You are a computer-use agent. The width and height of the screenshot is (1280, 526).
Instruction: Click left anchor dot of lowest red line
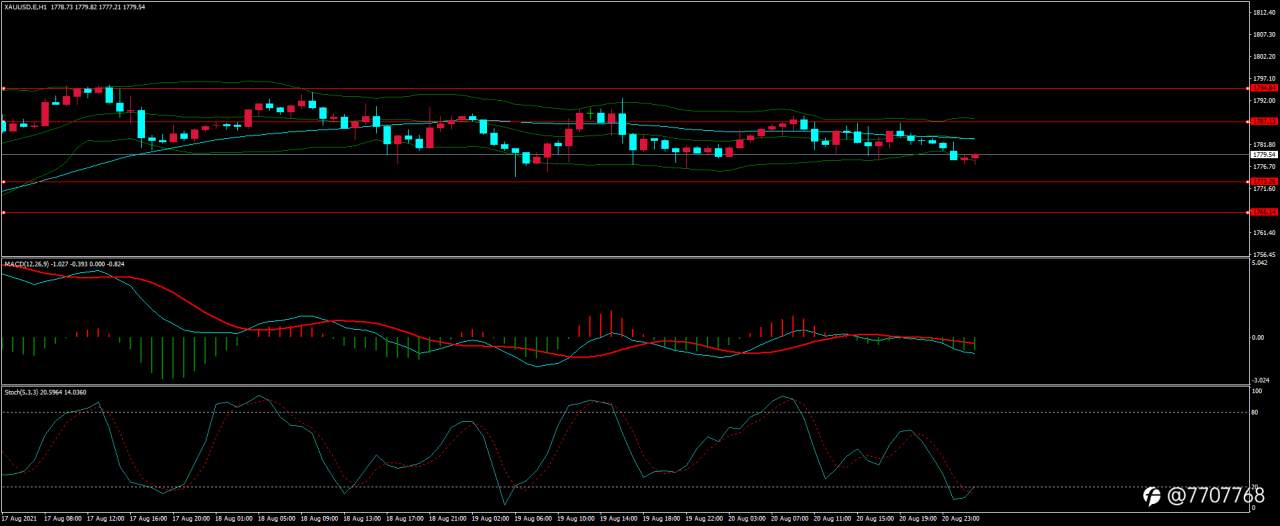click(x=3, y=212)
